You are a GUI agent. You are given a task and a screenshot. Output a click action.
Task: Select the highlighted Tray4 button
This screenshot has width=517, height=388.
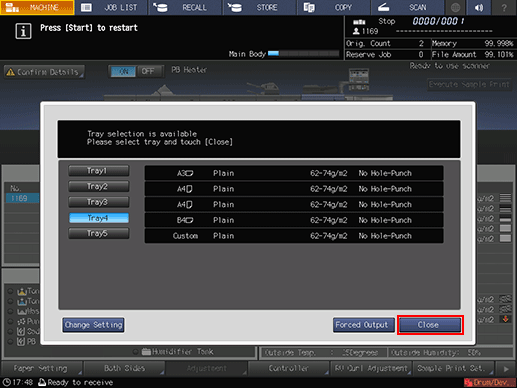pos(98,218)
